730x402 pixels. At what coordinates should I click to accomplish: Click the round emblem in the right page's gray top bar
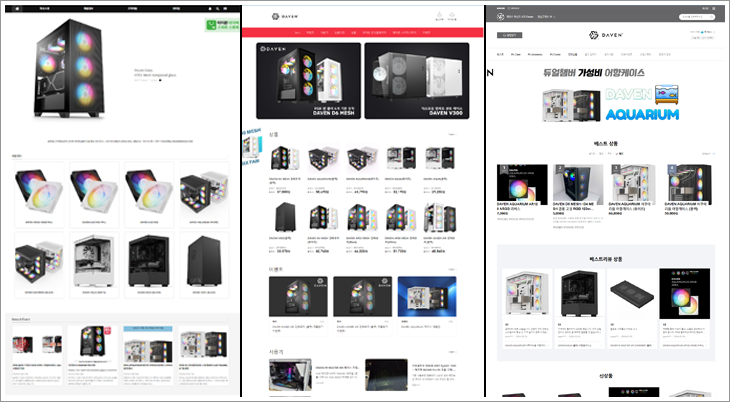click(x=500, y=17)
